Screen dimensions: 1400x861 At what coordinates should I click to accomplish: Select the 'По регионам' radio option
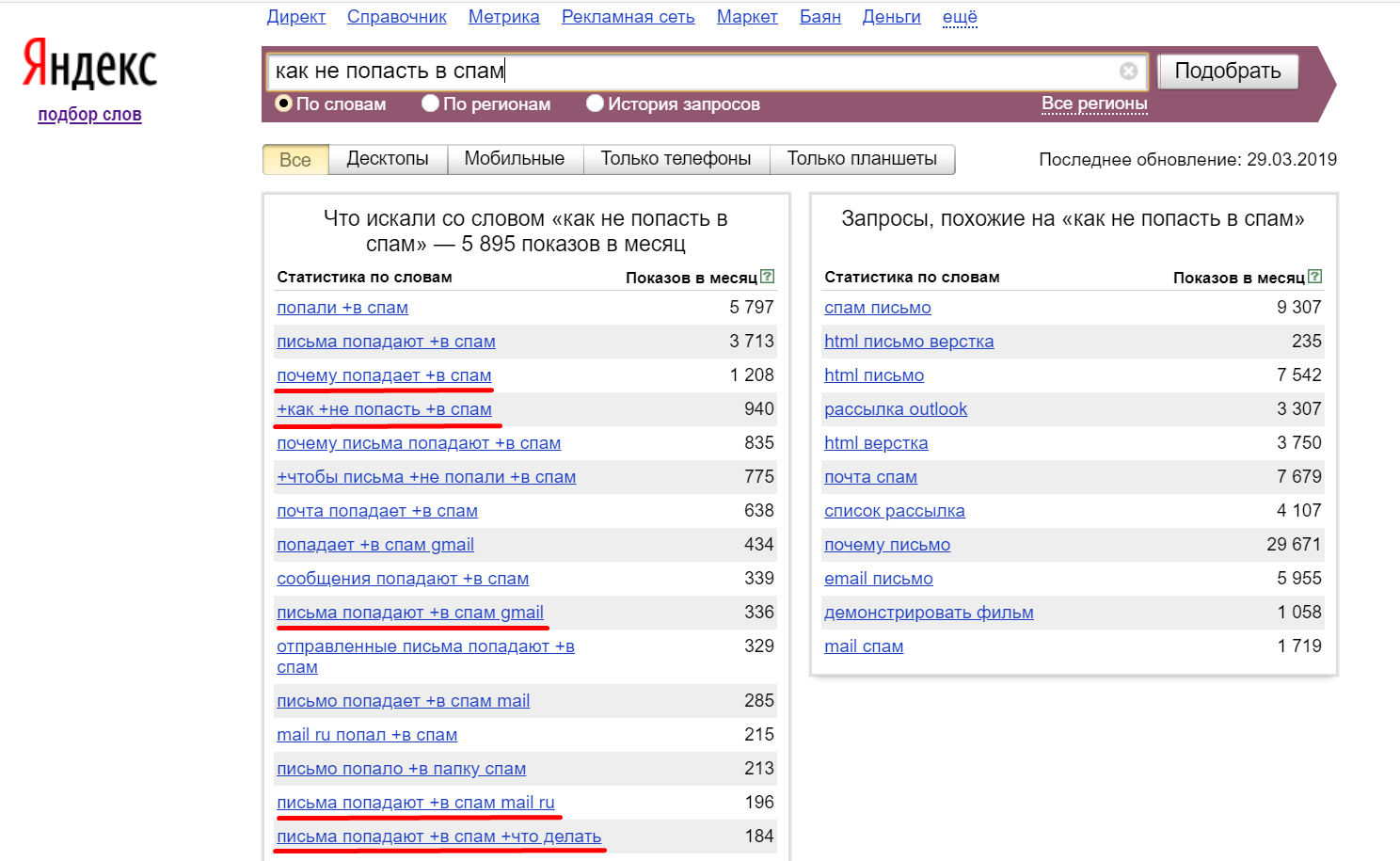[x=430, y=104]
